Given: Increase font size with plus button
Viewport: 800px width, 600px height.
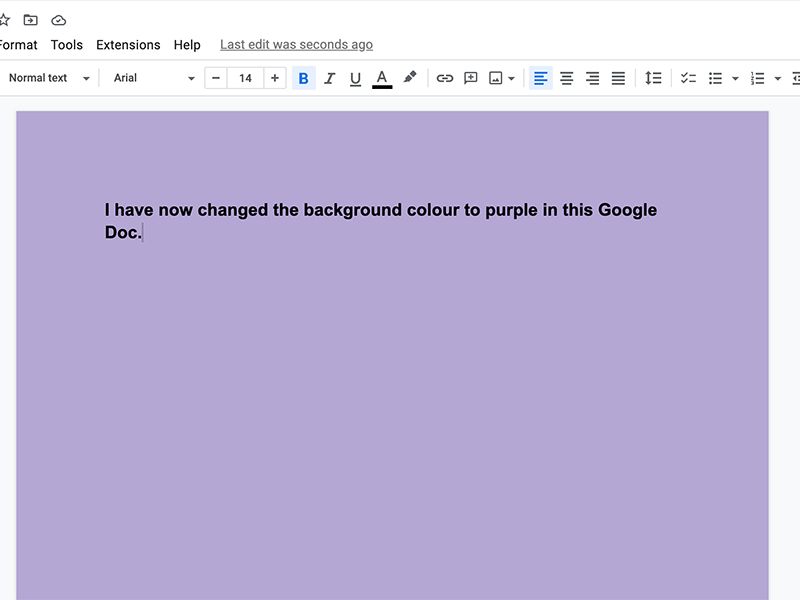Looking at the screenshot, I should point(273,78).
